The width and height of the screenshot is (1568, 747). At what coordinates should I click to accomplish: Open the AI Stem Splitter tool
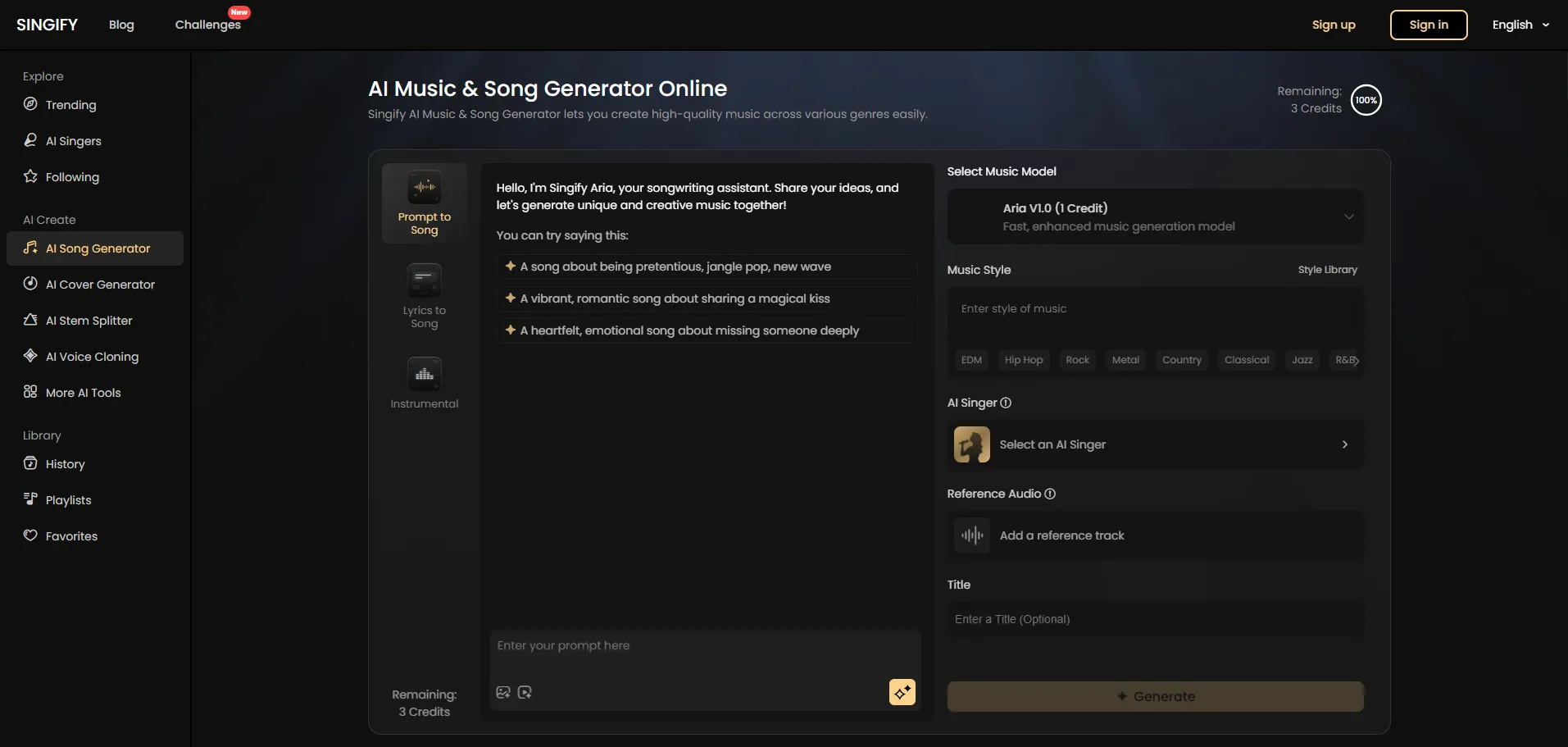coord(89,320)
